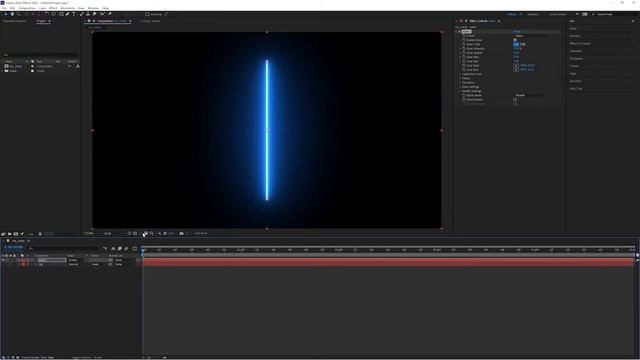The width and height of the screenshot is (640, 360).
Task: Select the Roto Brush tool
Action: [x=102, y=14]
